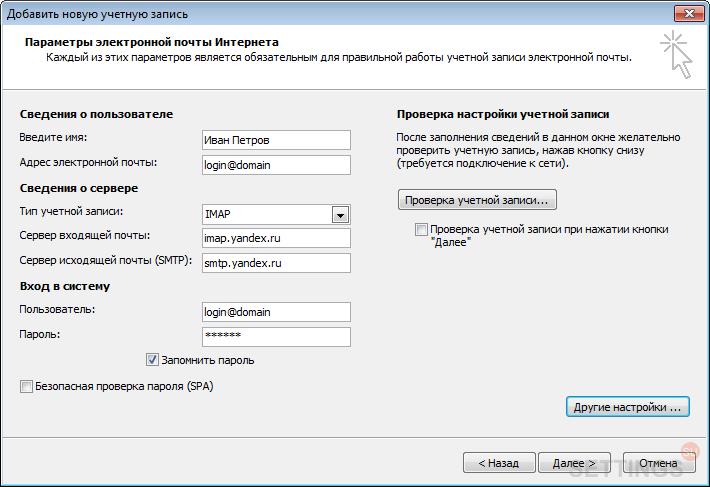The height and width of the screenshot is (487, 710).
Task: Click the Введите имя label
Action: coord(53,138)
